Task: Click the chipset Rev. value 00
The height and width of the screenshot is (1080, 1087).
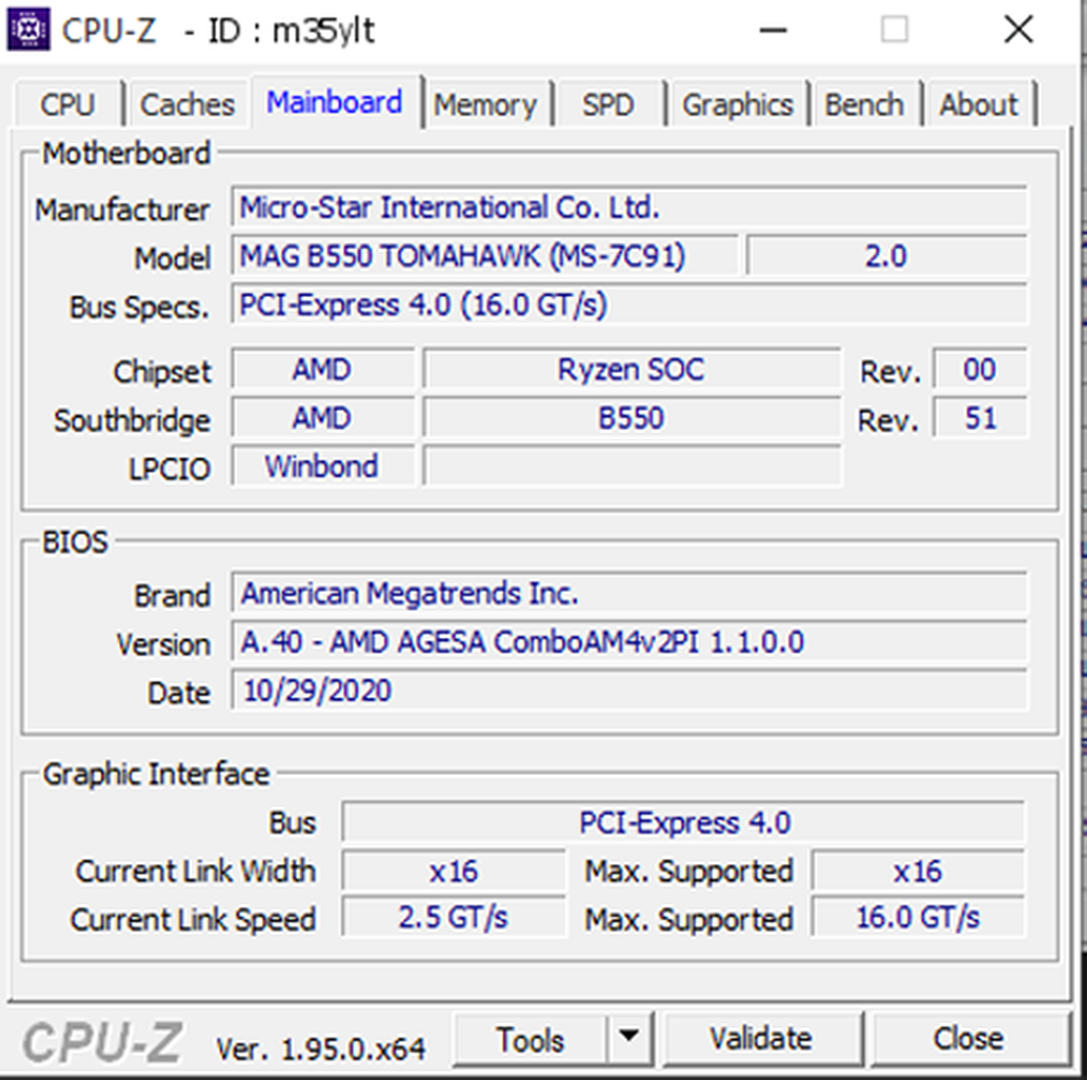Action: coord(980,369)
